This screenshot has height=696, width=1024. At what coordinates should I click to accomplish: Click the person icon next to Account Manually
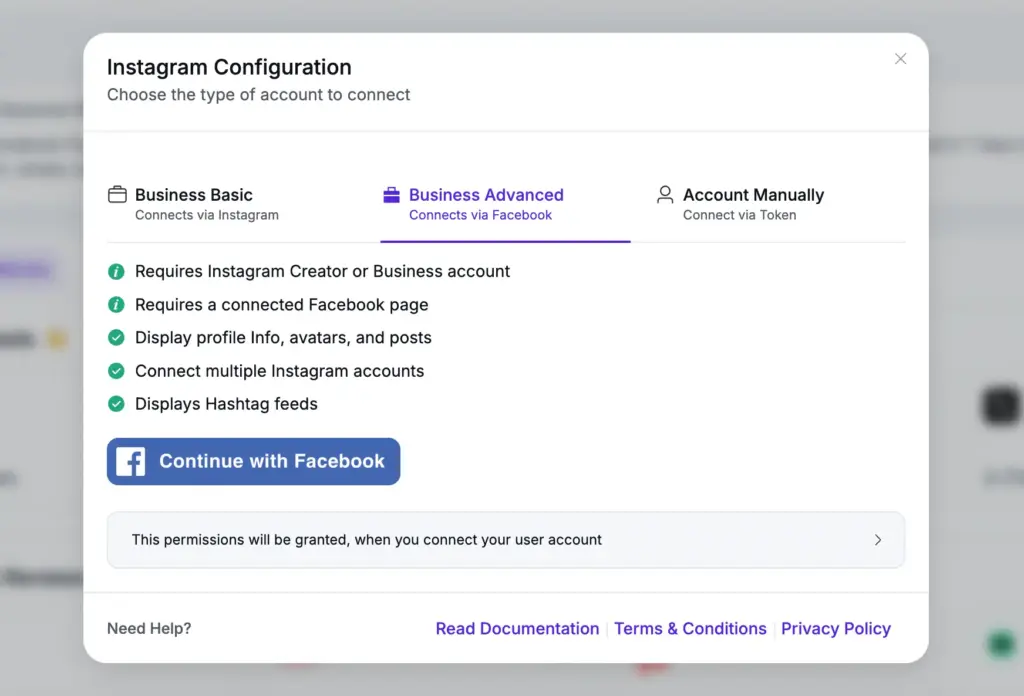pyautogui.click(x=664, y=195)
